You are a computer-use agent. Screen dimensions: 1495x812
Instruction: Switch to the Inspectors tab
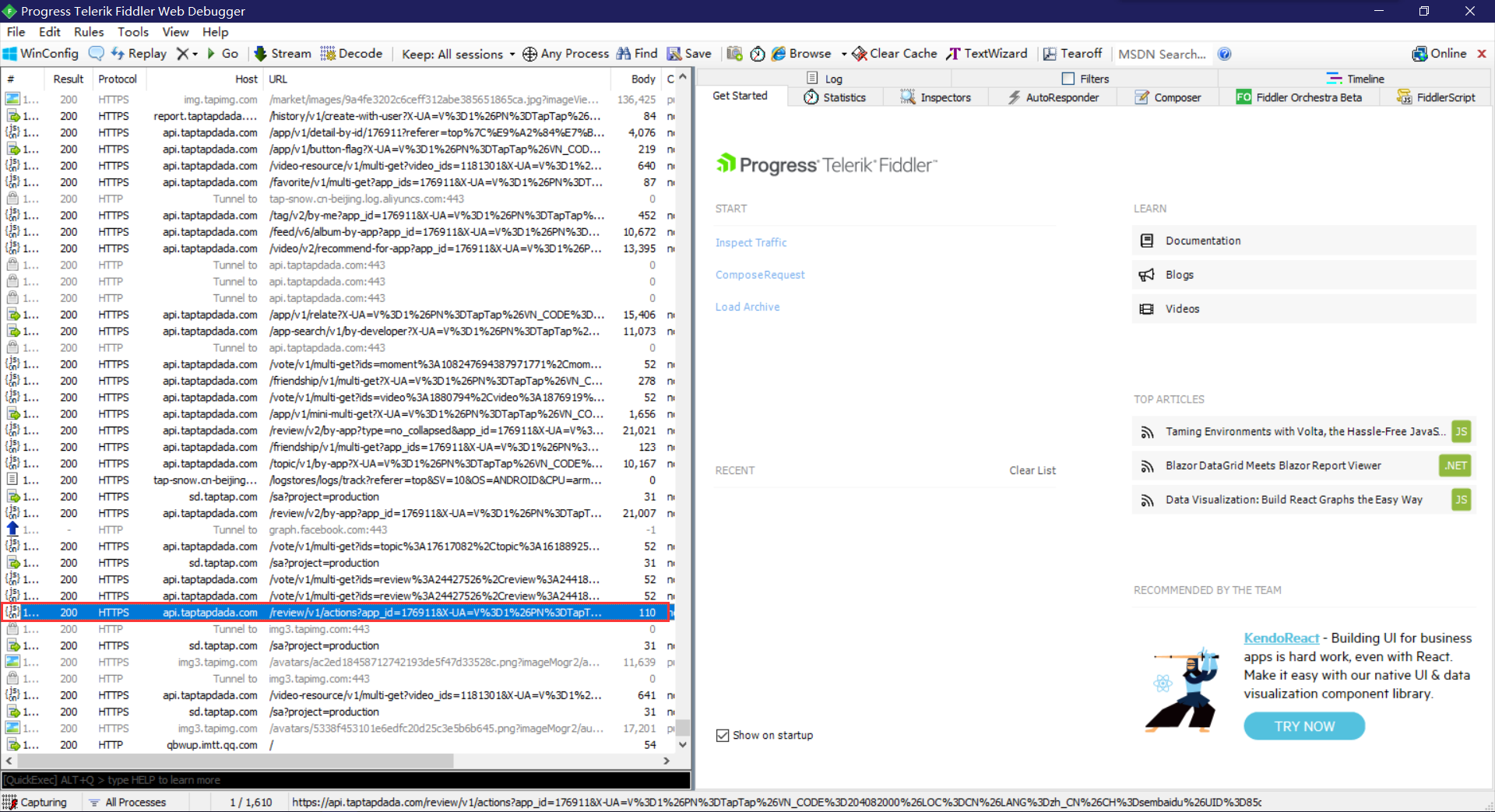(935, 97)
